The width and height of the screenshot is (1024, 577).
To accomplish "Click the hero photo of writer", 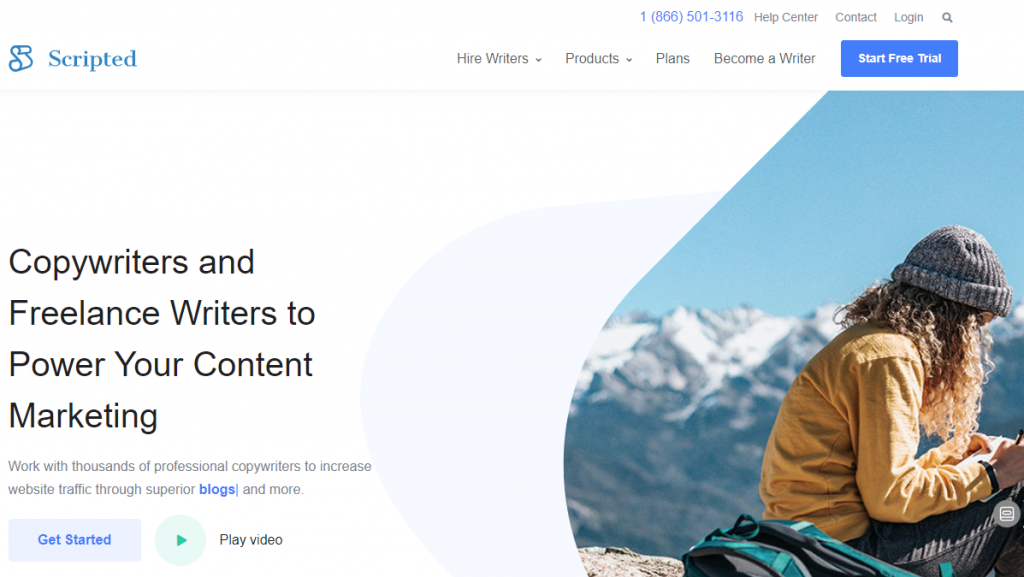I will coord(793,334).
